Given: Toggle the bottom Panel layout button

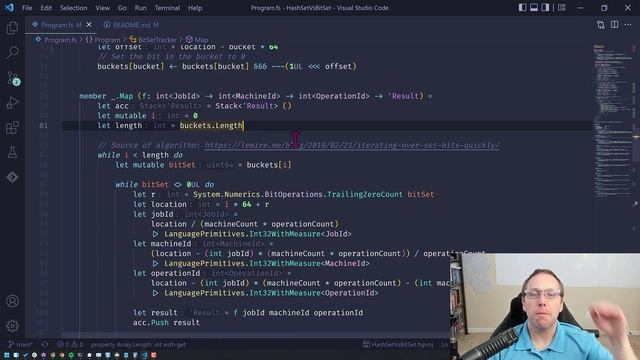Looking at the screenshot, I should pyautogui.click(x=534, y=8).
